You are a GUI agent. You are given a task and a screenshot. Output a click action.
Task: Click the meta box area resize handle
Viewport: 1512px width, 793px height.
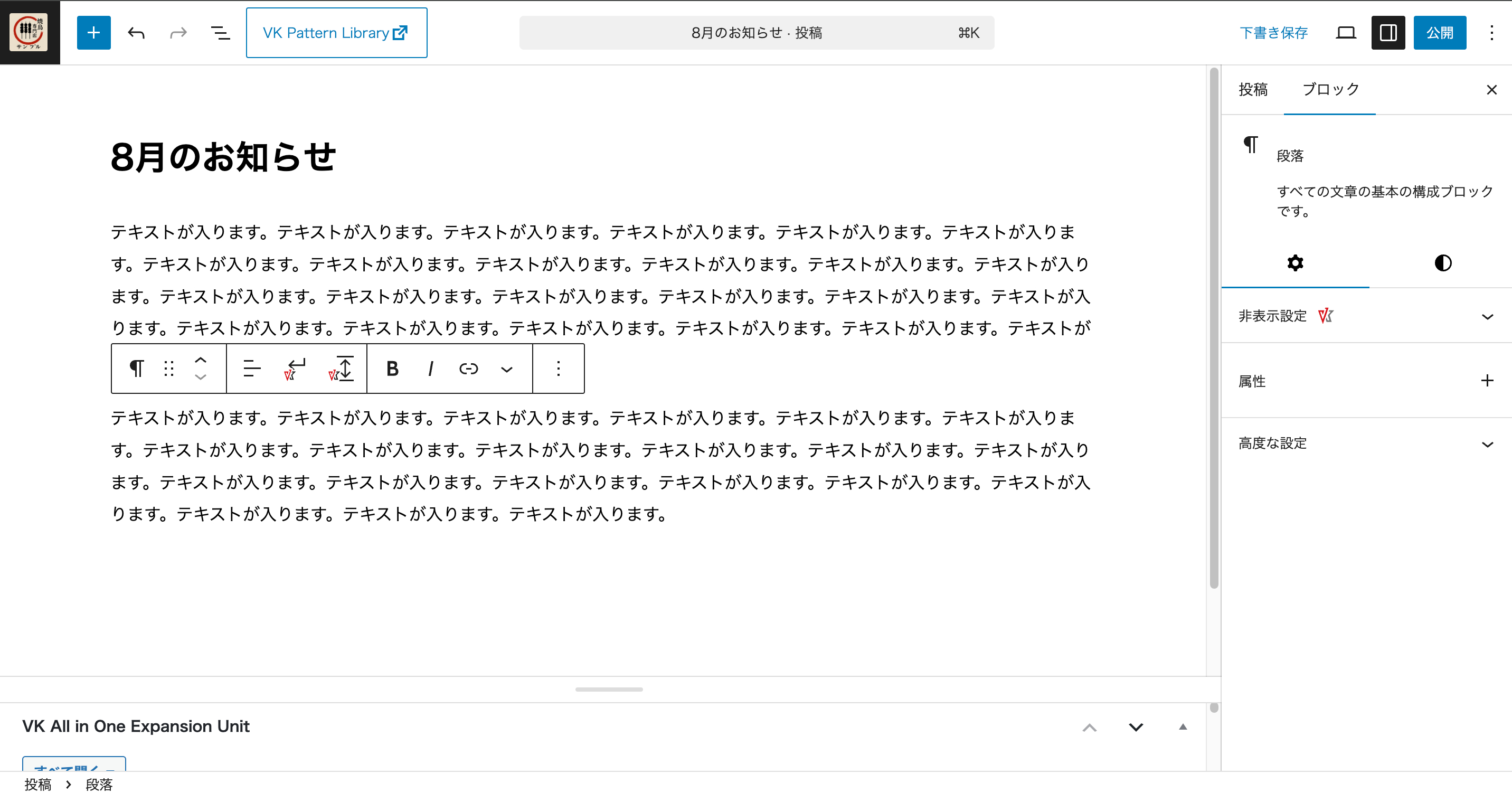609,689
